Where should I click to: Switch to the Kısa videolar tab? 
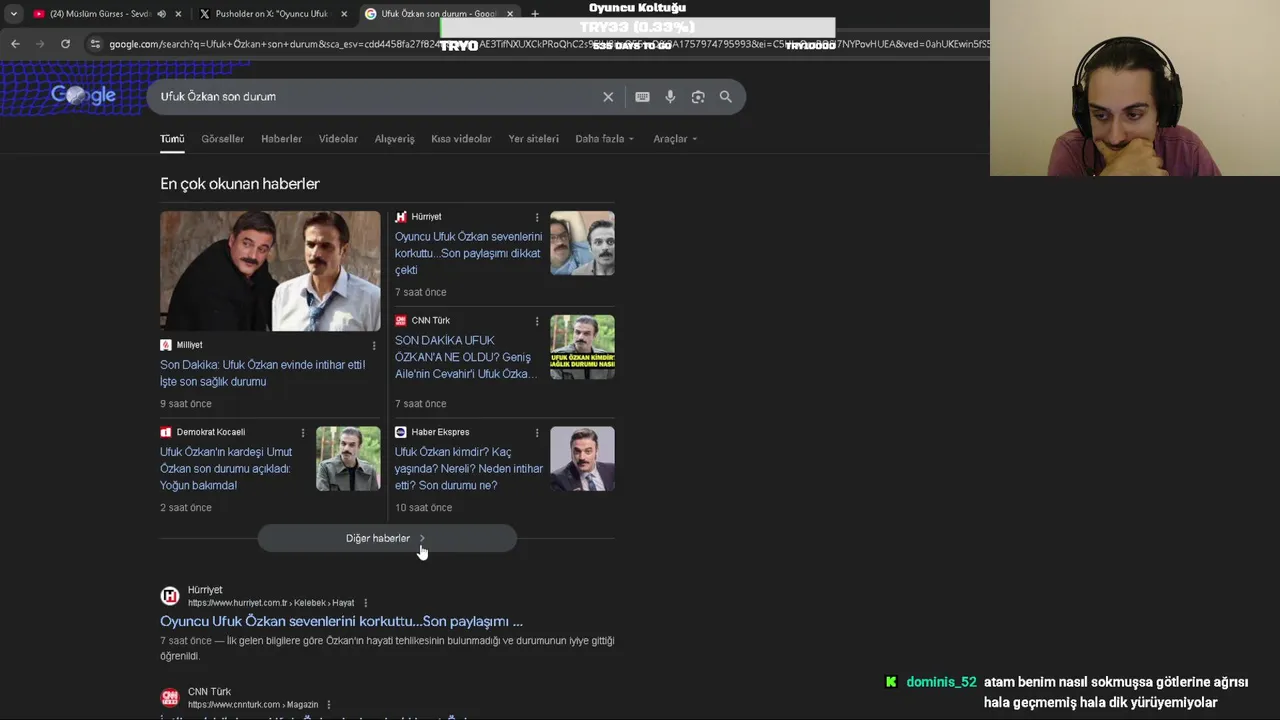point(461,139)
